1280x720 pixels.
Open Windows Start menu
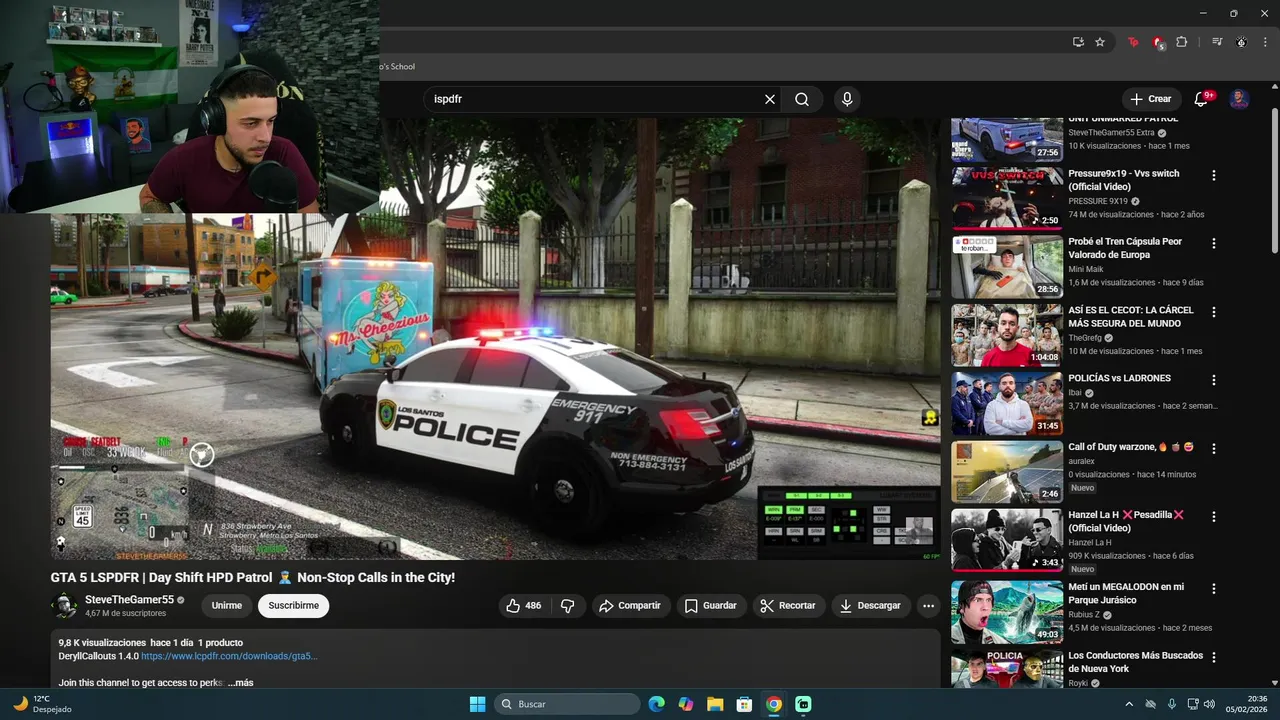(x=477, y=704)
